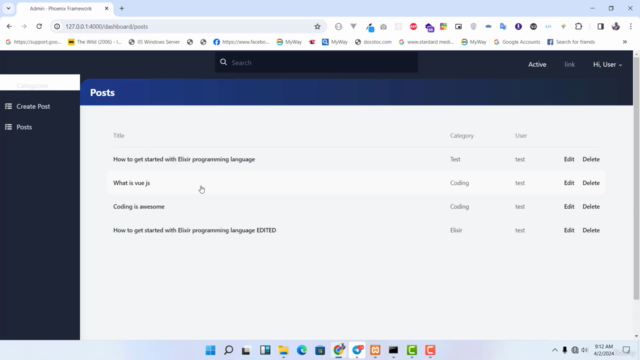Viewport: 640px width, 360px height.
Task: Edit the 'Coding is awesome' post
Action: [569, 207]
